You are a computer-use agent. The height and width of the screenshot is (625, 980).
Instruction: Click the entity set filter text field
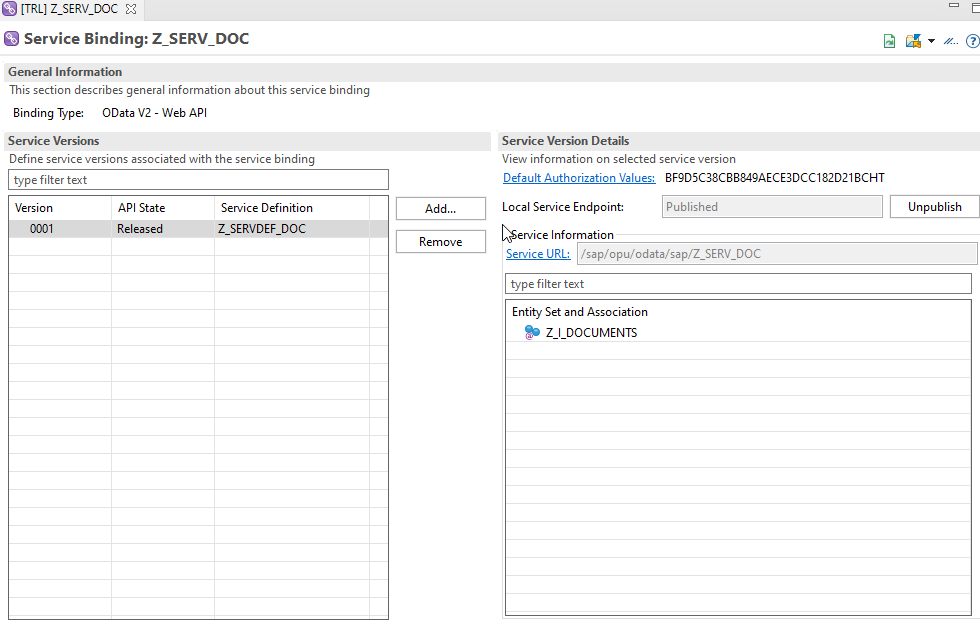tap(738, 284)
